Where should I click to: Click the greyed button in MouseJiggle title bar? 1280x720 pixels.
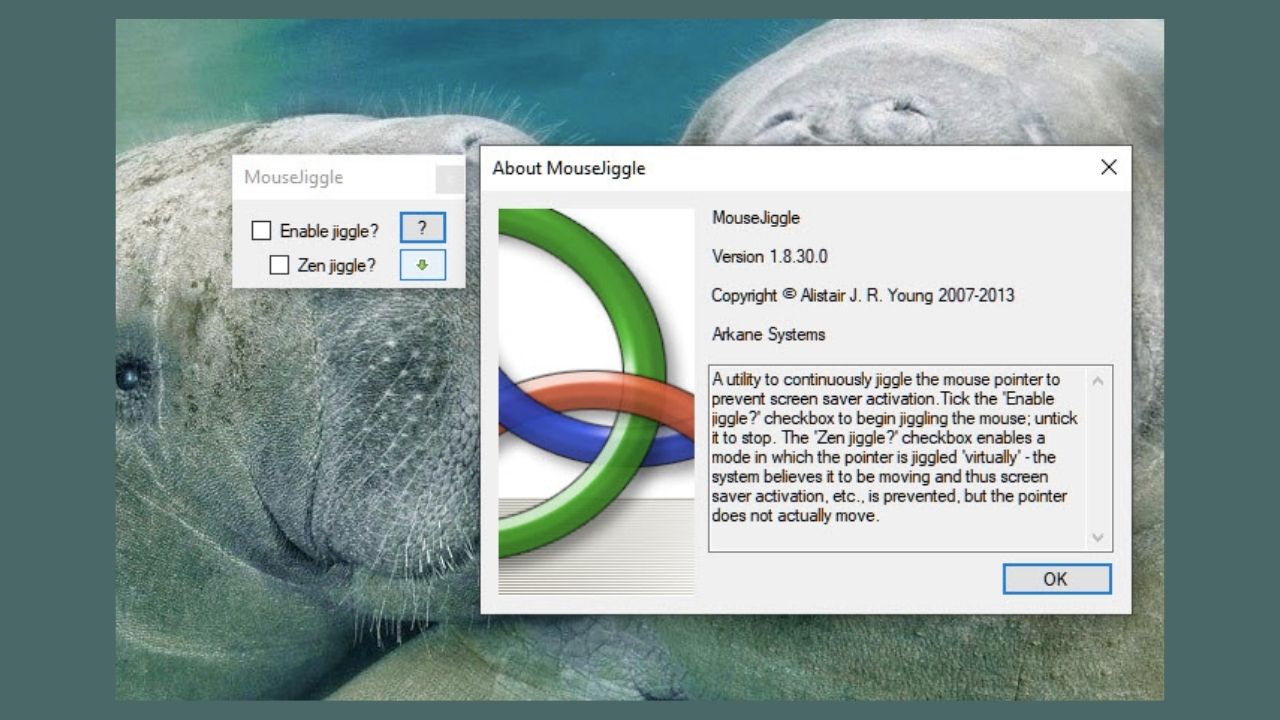[450, 178]
